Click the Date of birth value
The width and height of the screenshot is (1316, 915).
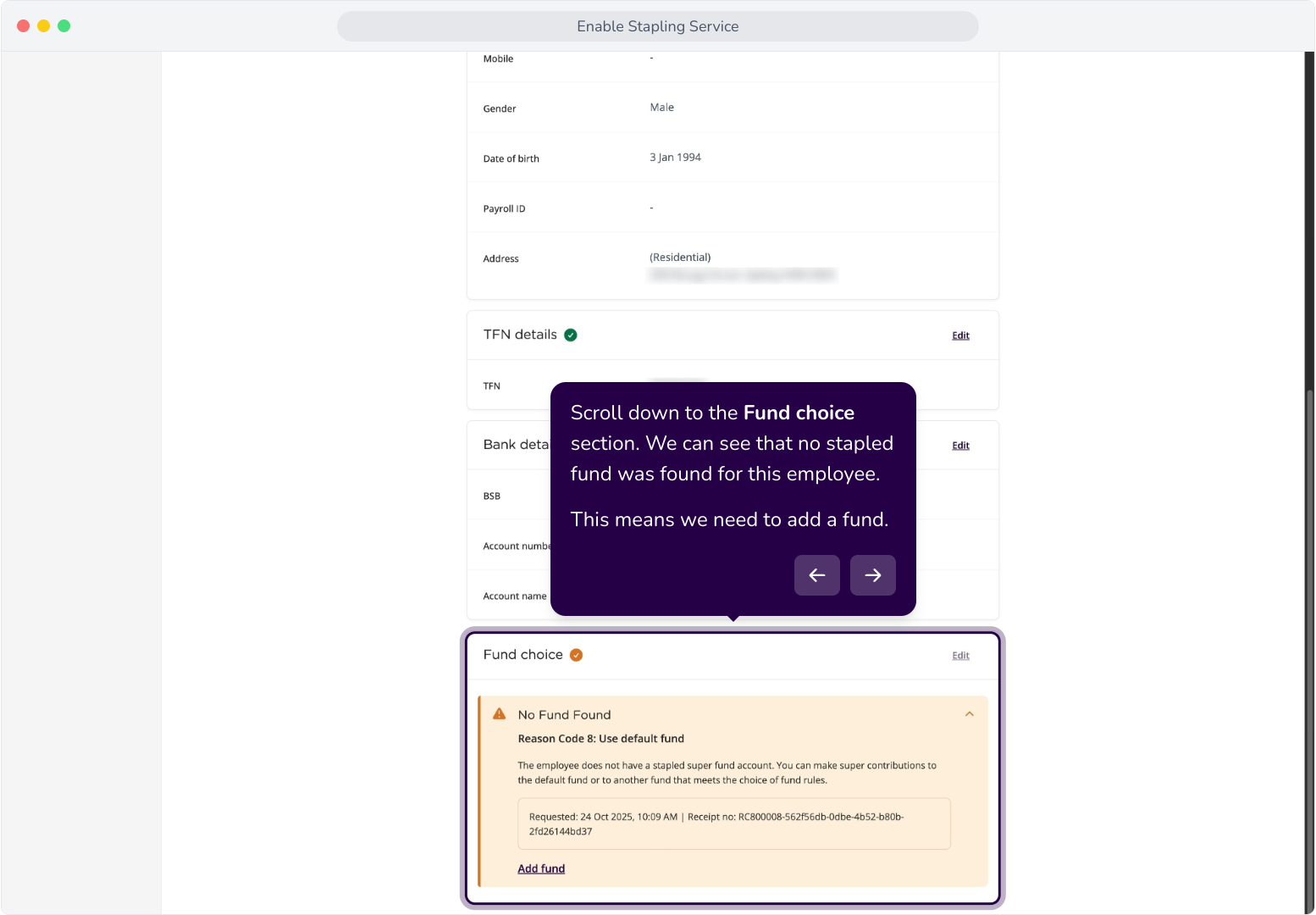pyautogui.click(x=675, y=158)
